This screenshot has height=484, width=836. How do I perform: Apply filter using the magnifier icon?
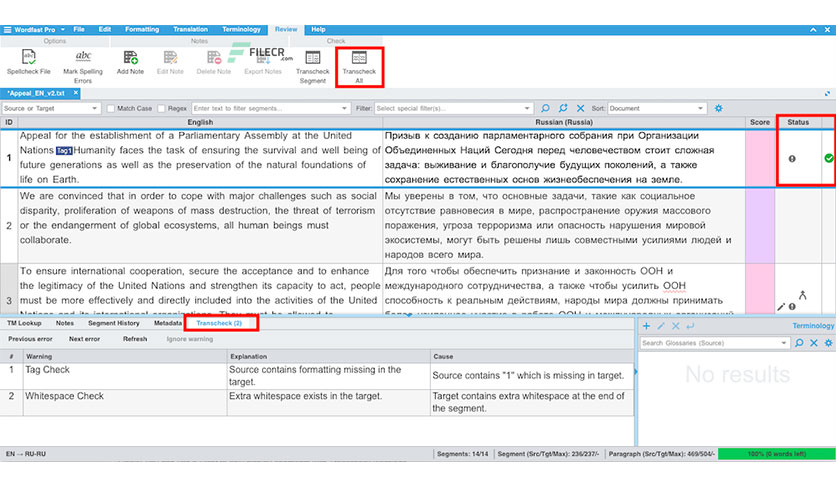click(545, 108)
